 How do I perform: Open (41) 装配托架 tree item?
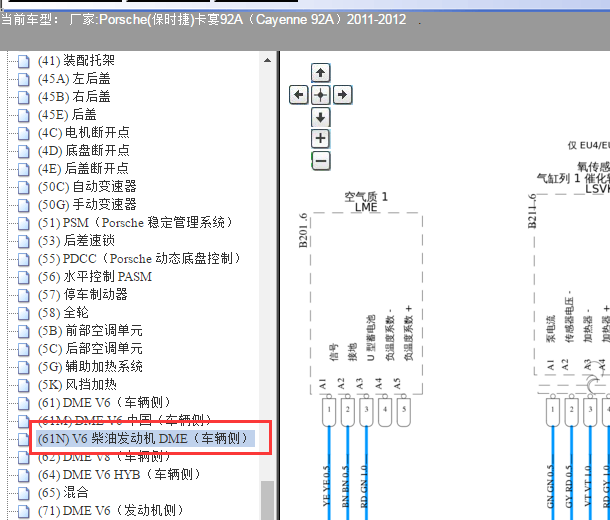(76, 61)
